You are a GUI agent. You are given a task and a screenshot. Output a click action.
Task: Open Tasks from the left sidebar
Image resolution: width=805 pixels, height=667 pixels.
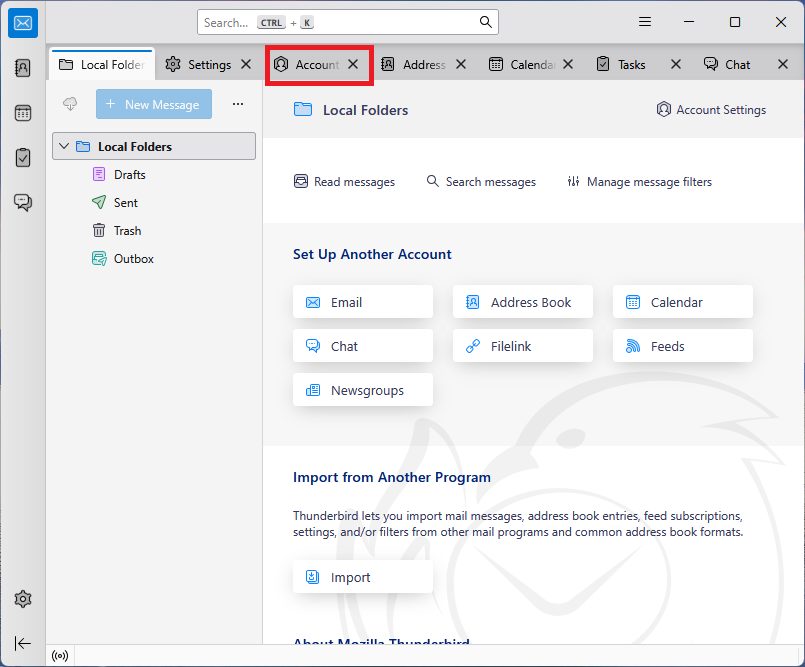[x=23, y=158]
